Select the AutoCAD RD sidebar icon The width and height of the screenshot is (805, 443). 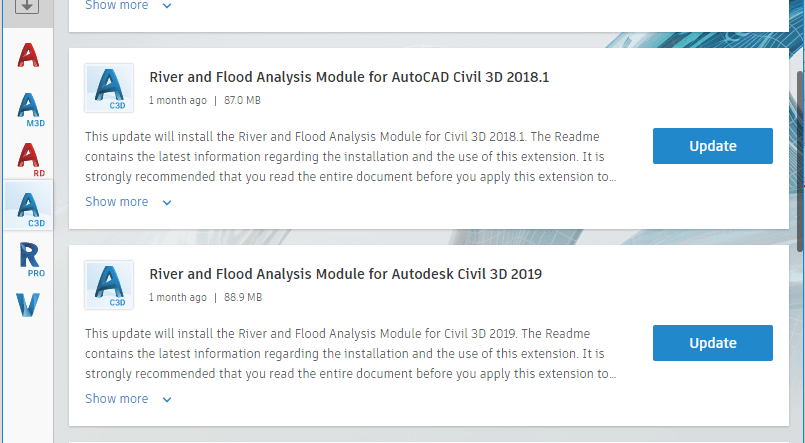coord(28,157)
